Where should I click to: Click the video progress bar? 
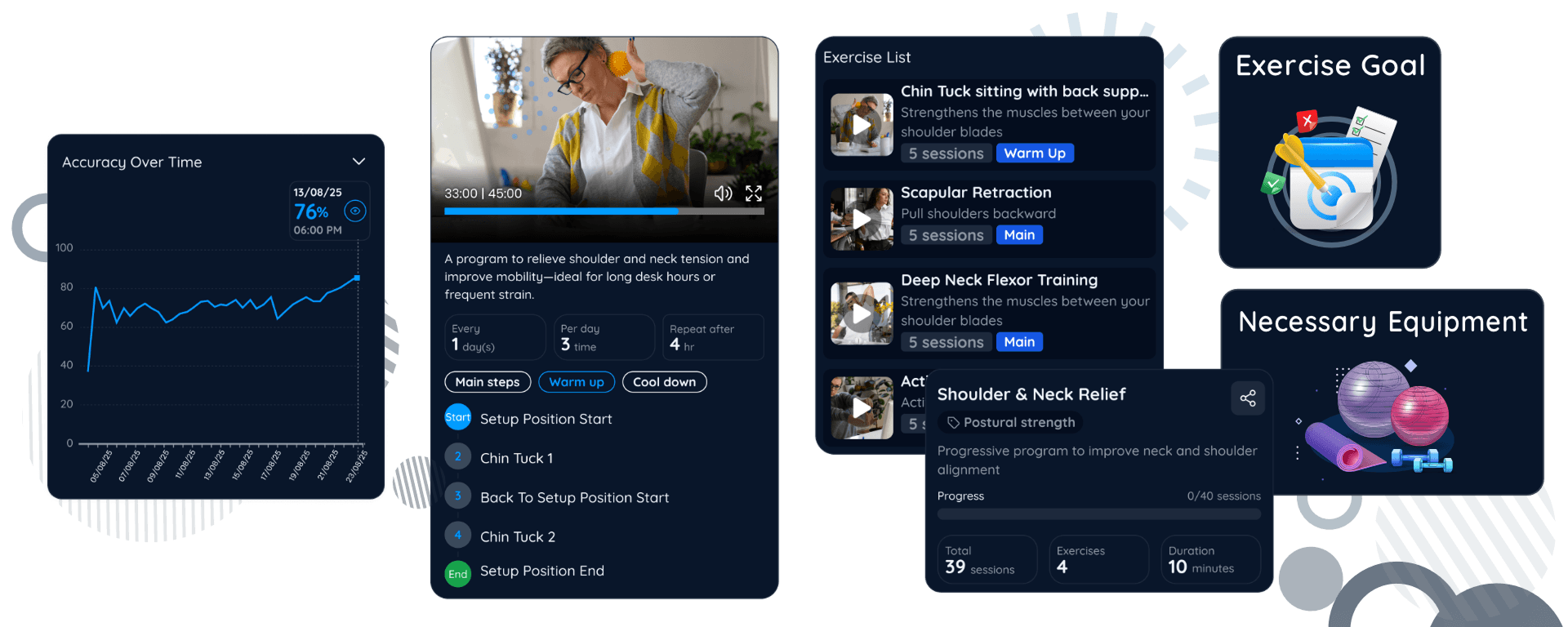point(604,211)
